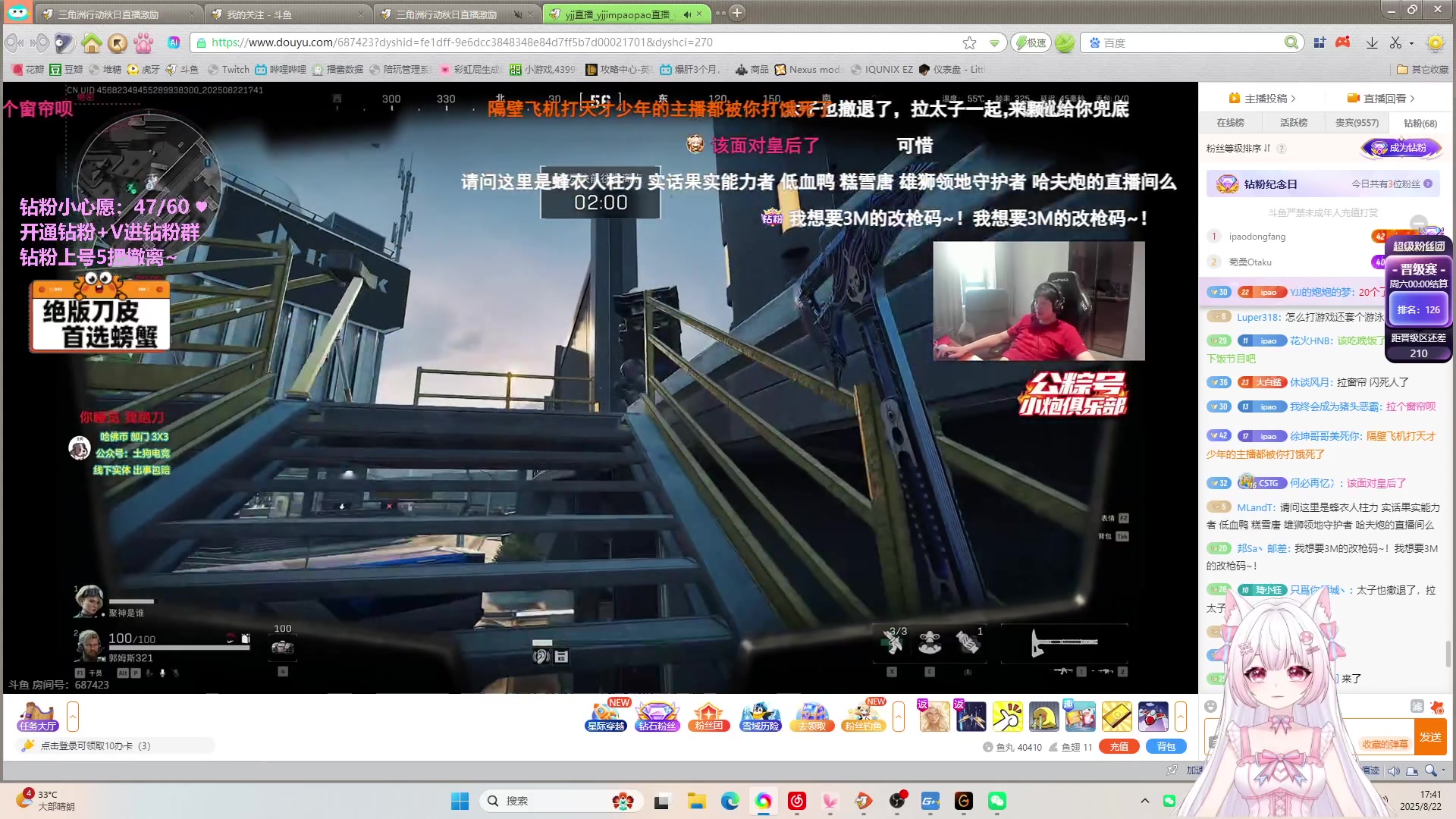
Task: Mute the yjj直播 tab's audio
Action: click(687, 14)
